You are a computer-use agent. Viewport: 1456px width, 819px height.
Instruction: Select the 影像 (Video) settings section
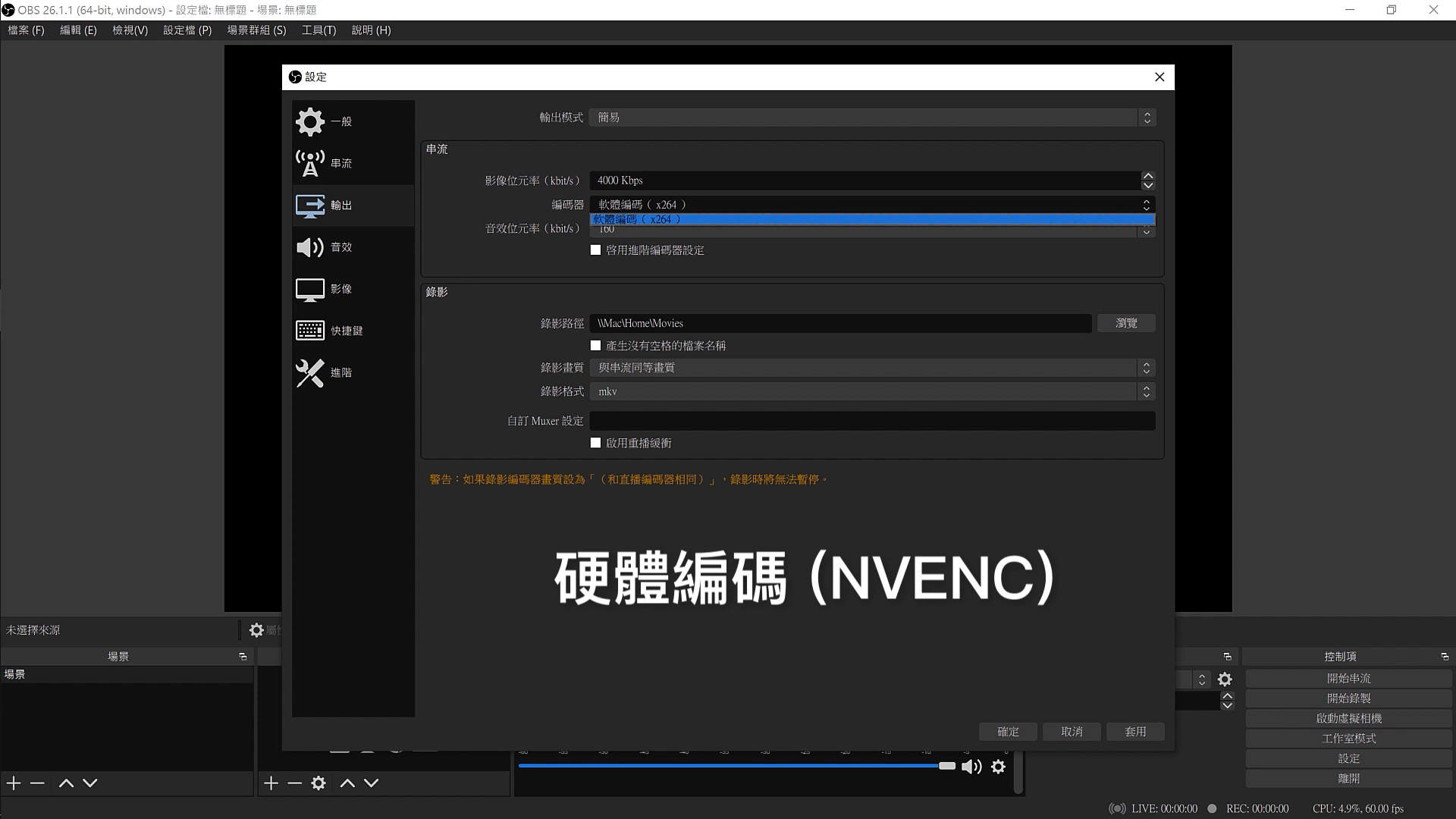341,289
